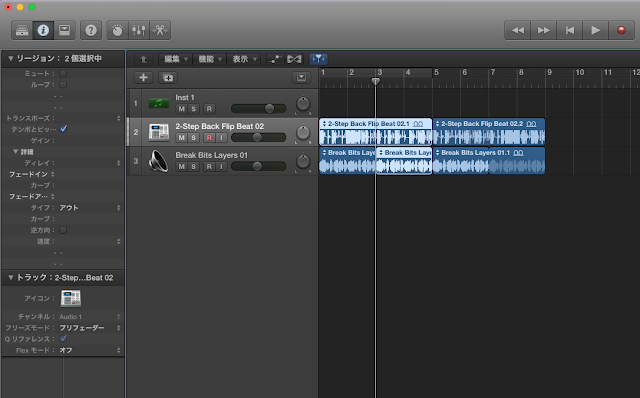This screenshot has height=398, width=640.
Task: Open the 編集 menu
Action: click(176, 59)
